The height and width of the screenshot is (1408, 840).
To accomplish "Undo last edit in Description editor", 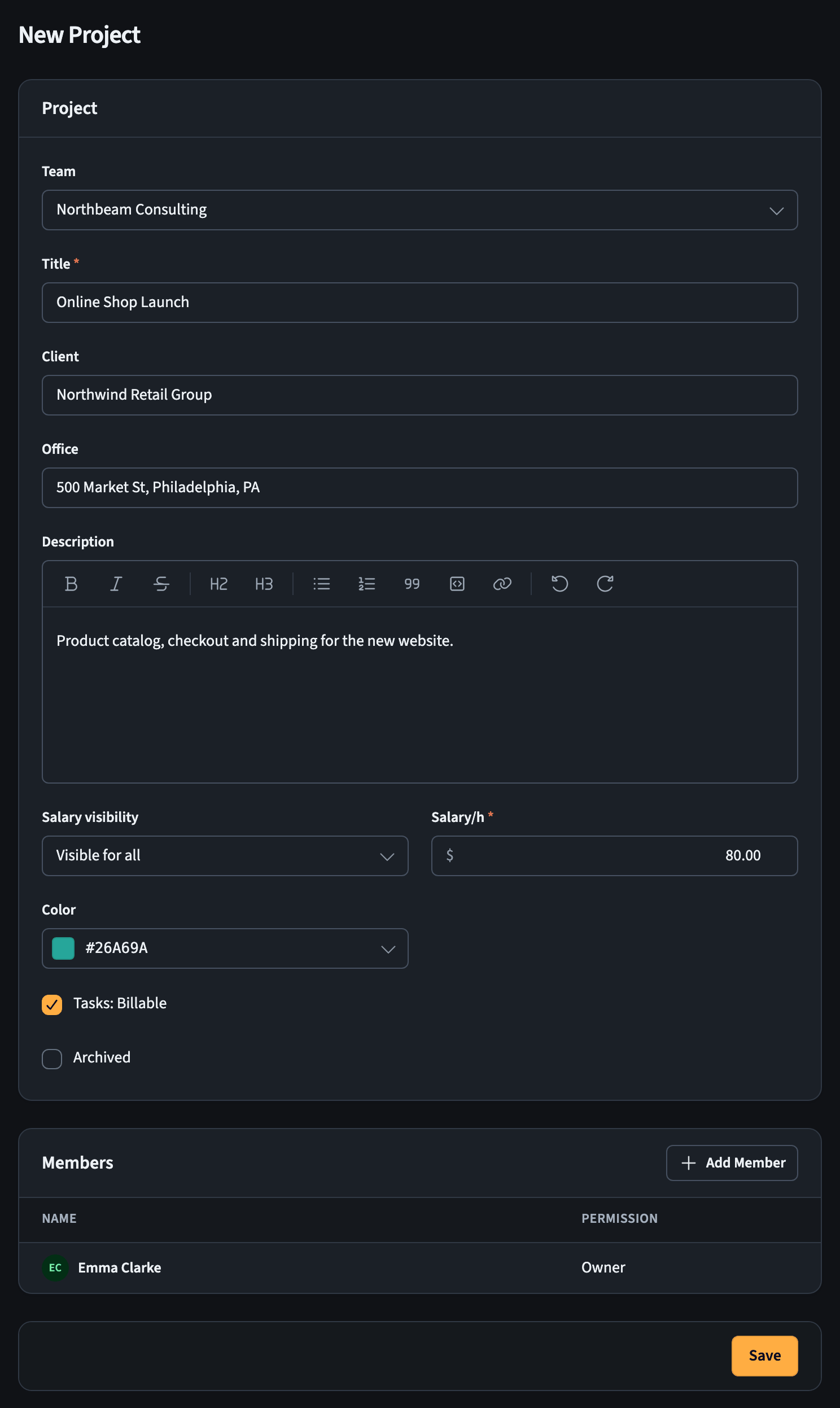I will point(560,583).
